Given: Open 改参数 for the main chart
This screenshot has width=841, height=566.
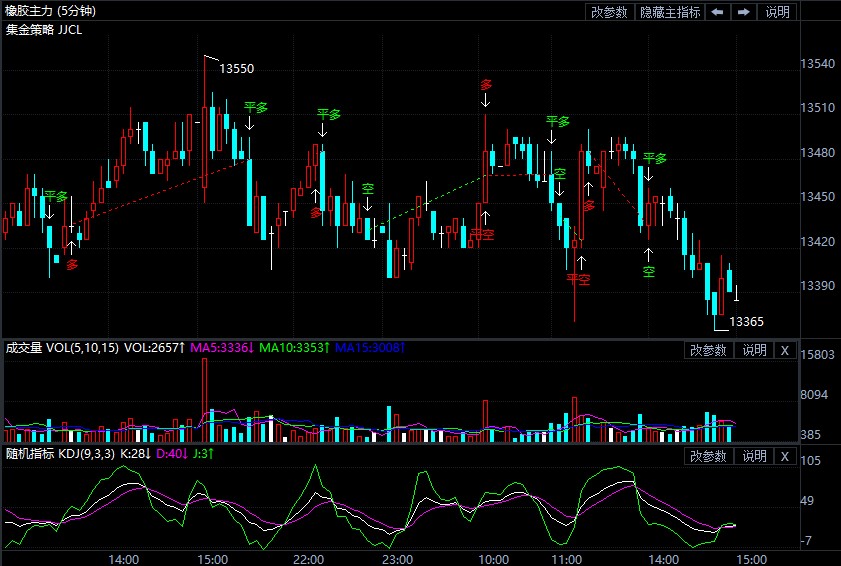Looking at the screenshot, I should 609,12.
